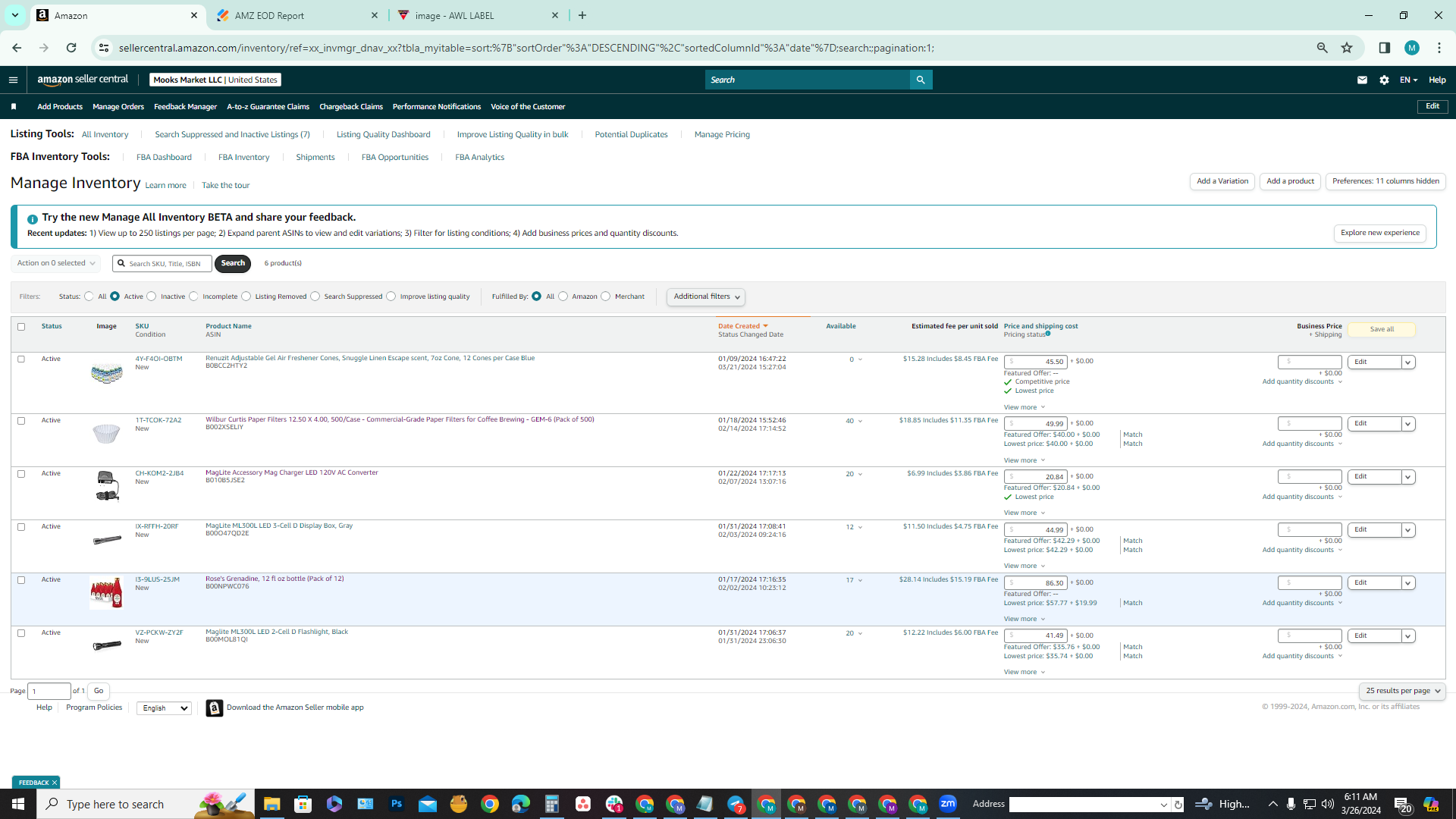
Task: Open the English language selector in footer
Action: 164,708
